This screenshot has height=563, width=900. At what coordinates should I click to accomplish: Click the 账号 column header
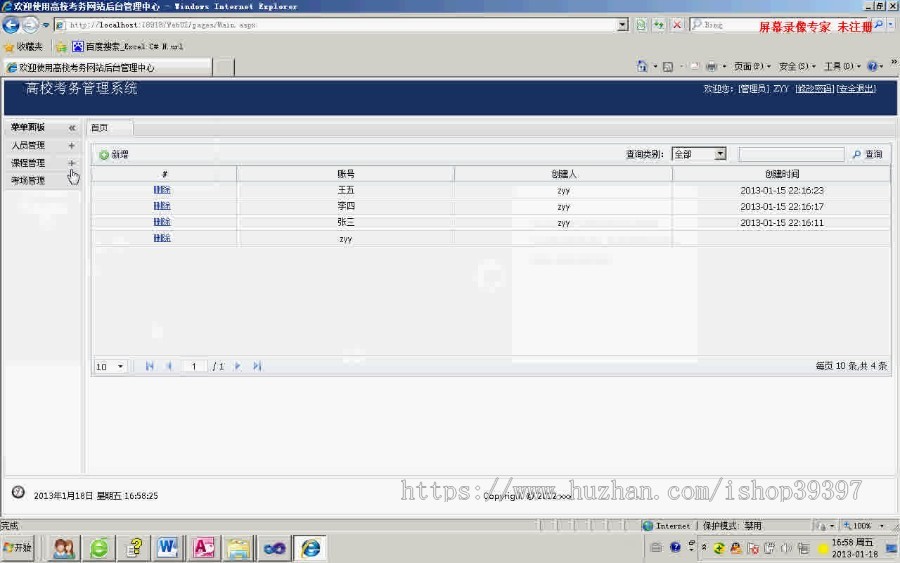[346, 174]
